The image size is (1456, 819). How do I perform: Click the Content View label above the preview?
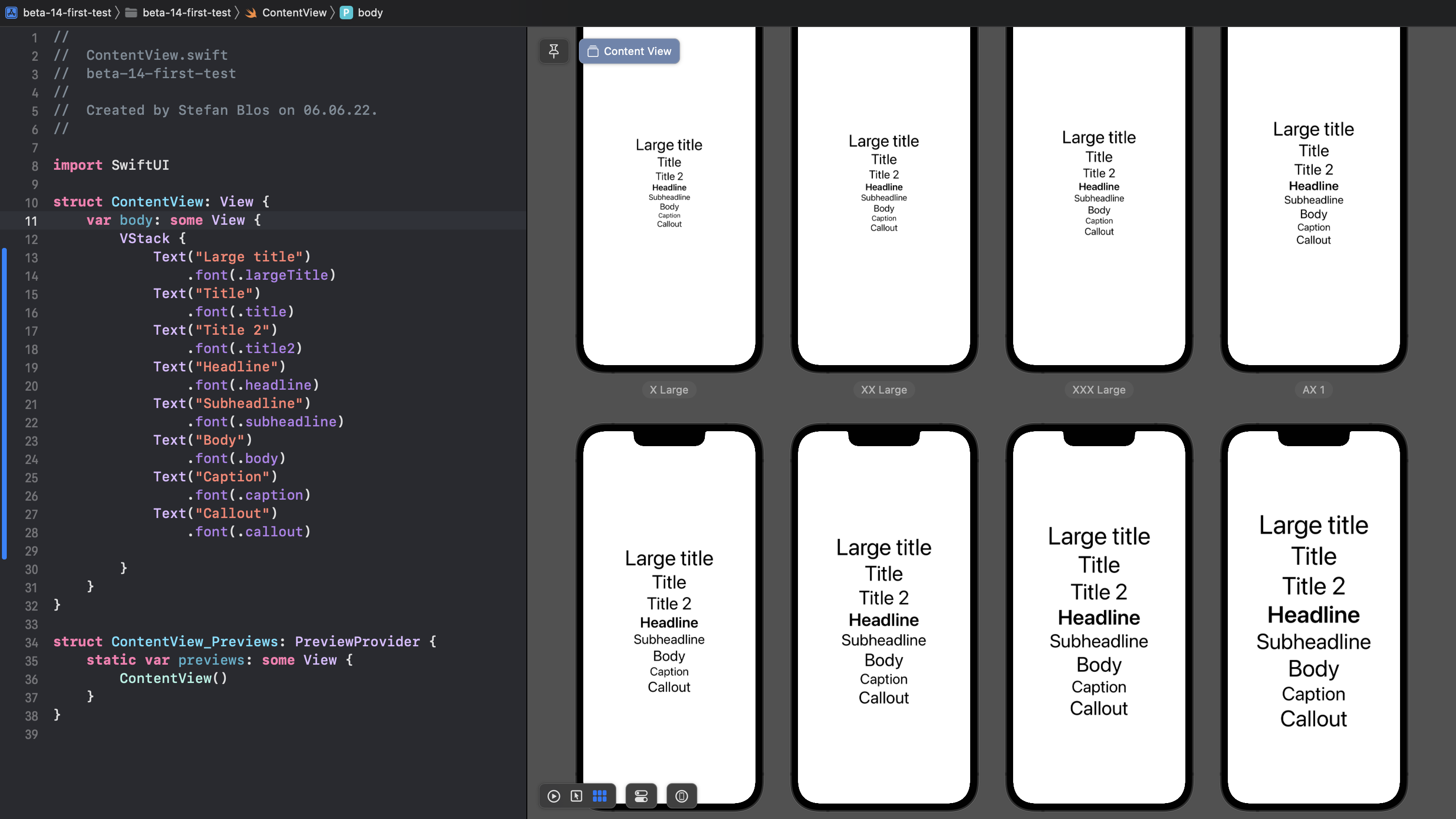[629, 51]
